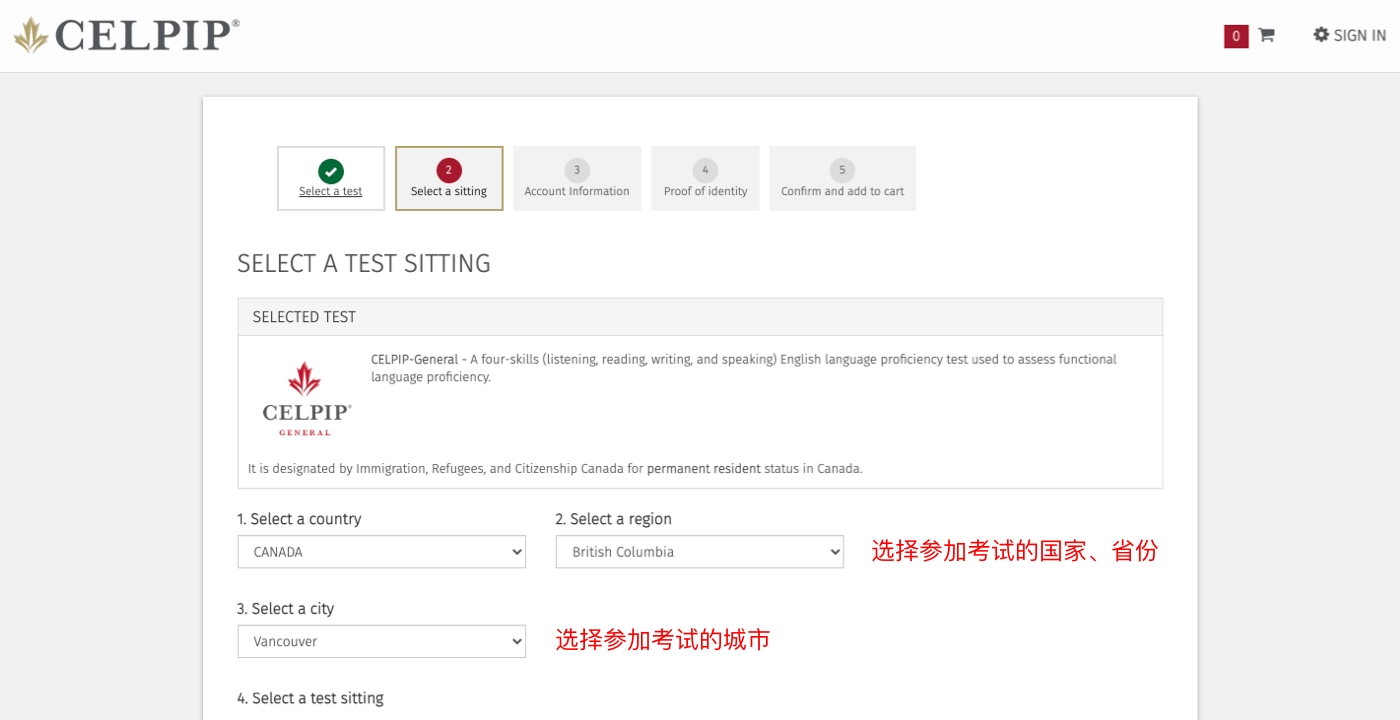Click the green checkmark on step one
This screenshot has width=1400, height=720.
331,171
